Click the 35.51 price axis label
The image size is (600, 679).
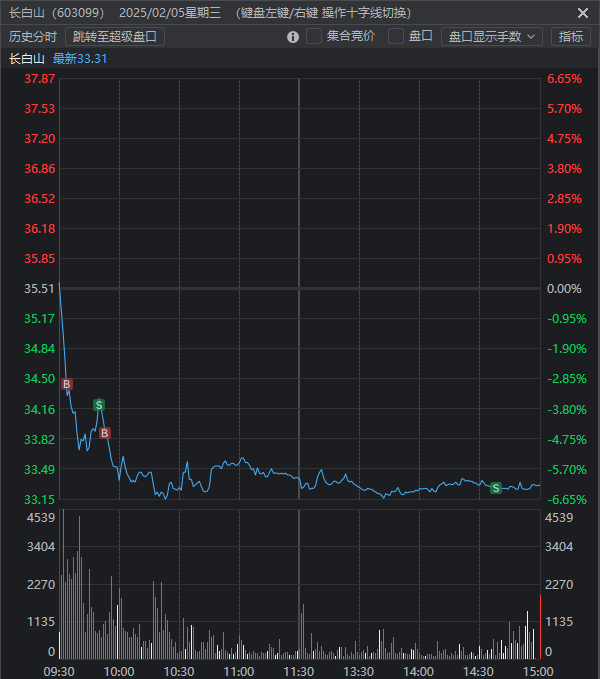point(40,289)
